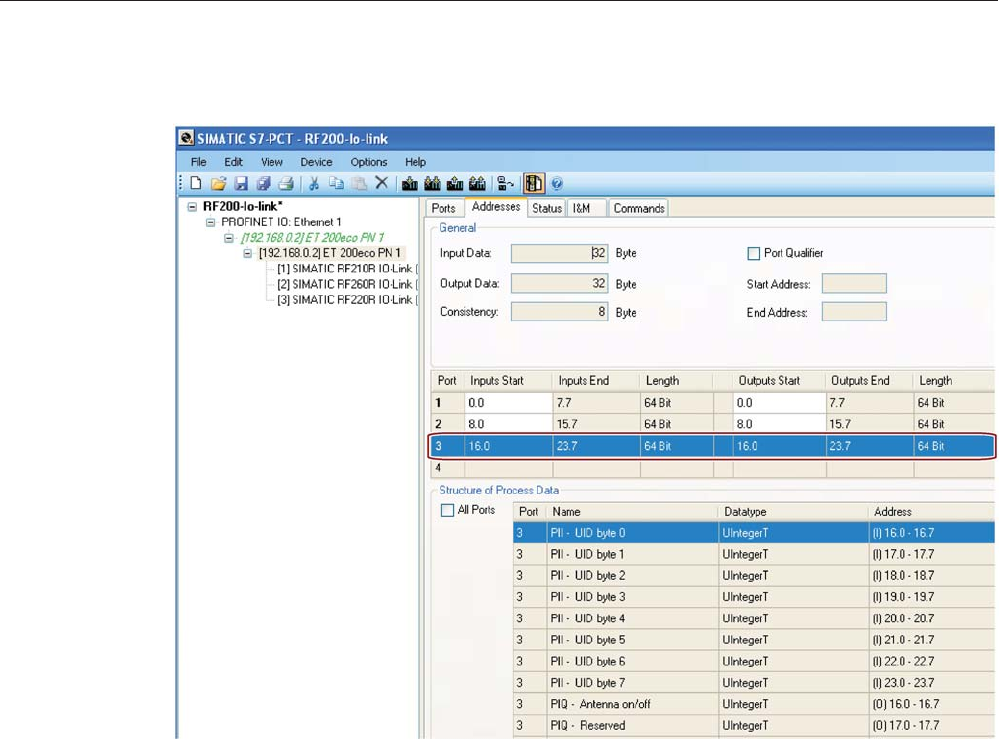Click the Open folder toolbar icon
Image resolution: width=1000 pixels, height=740 pixels.
[x=218, y=184]
